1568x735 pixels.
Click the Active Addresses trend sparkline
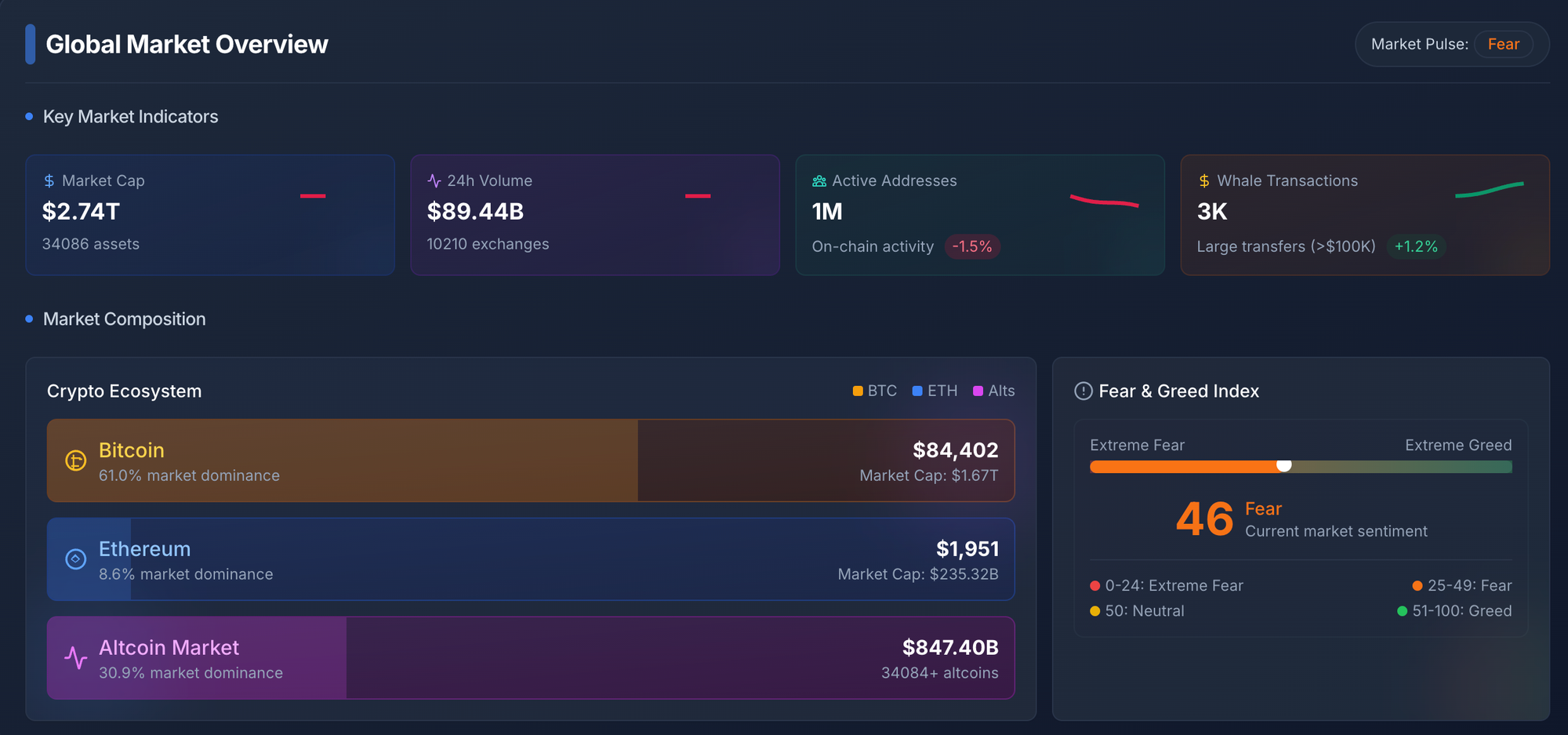coord(1105,201)
